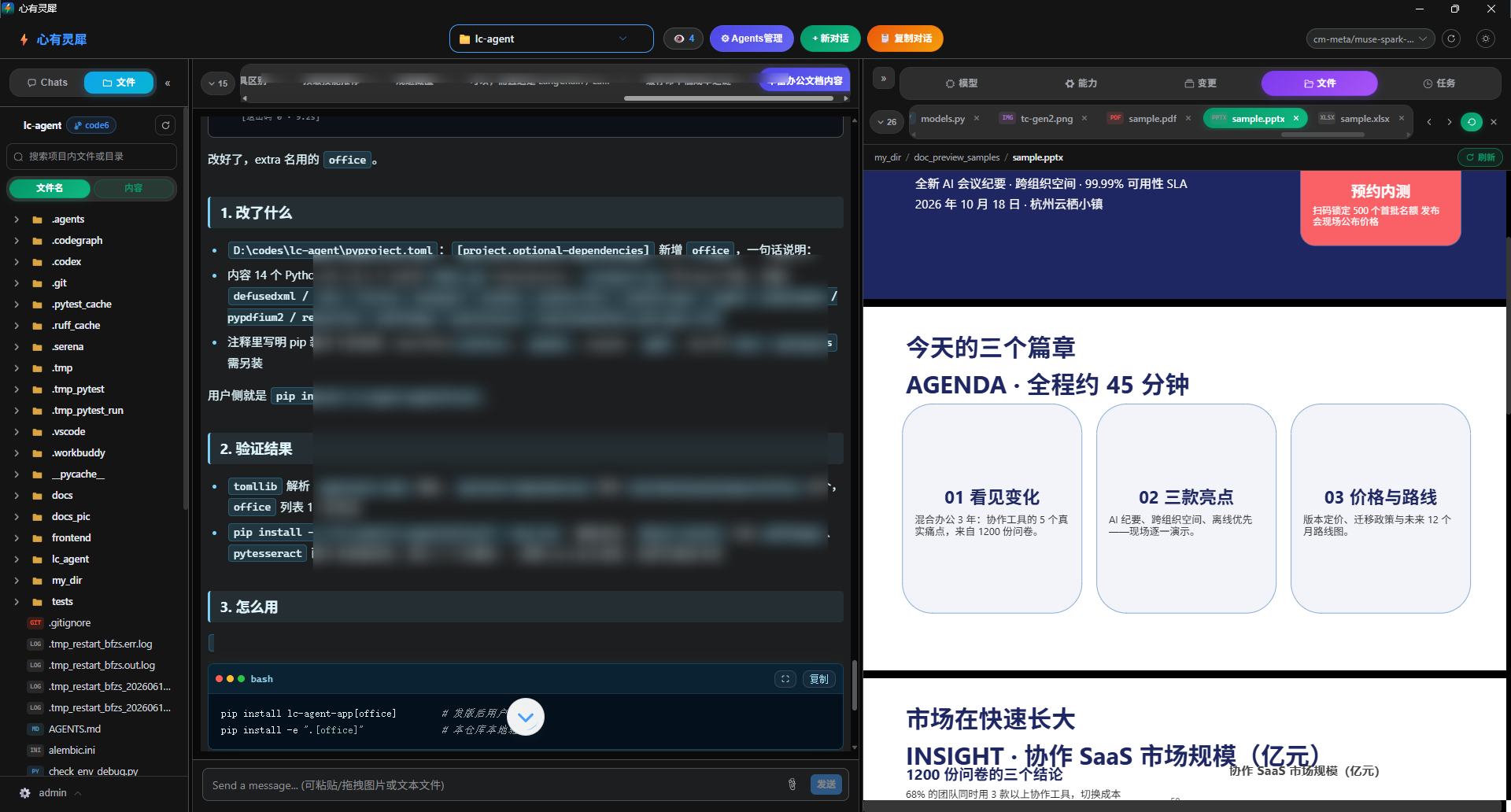1511x812 pixels.
Task: Close the tc-gen2.png file tab
Action: click(x=1084, y=119)
